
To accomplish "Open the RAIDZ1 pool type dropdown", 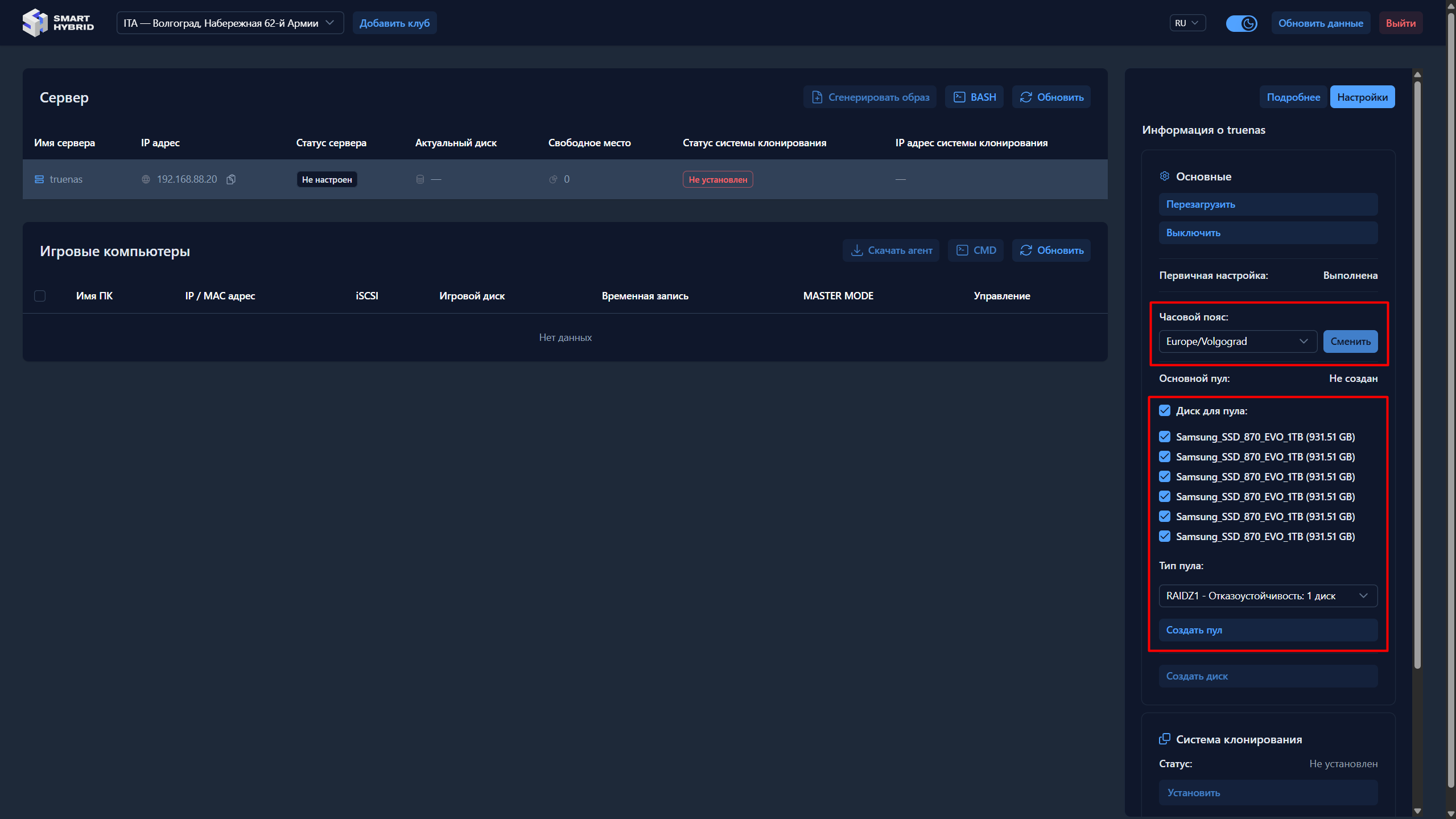I will point(1268,596).
